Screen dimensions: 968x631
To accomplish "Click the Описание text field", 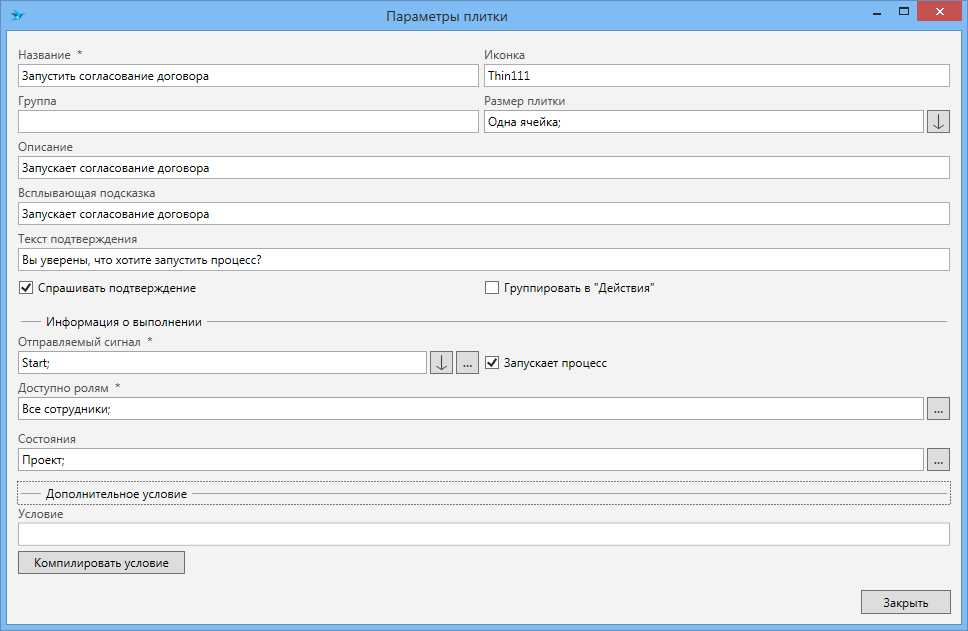I will click(x=483, y=168).
